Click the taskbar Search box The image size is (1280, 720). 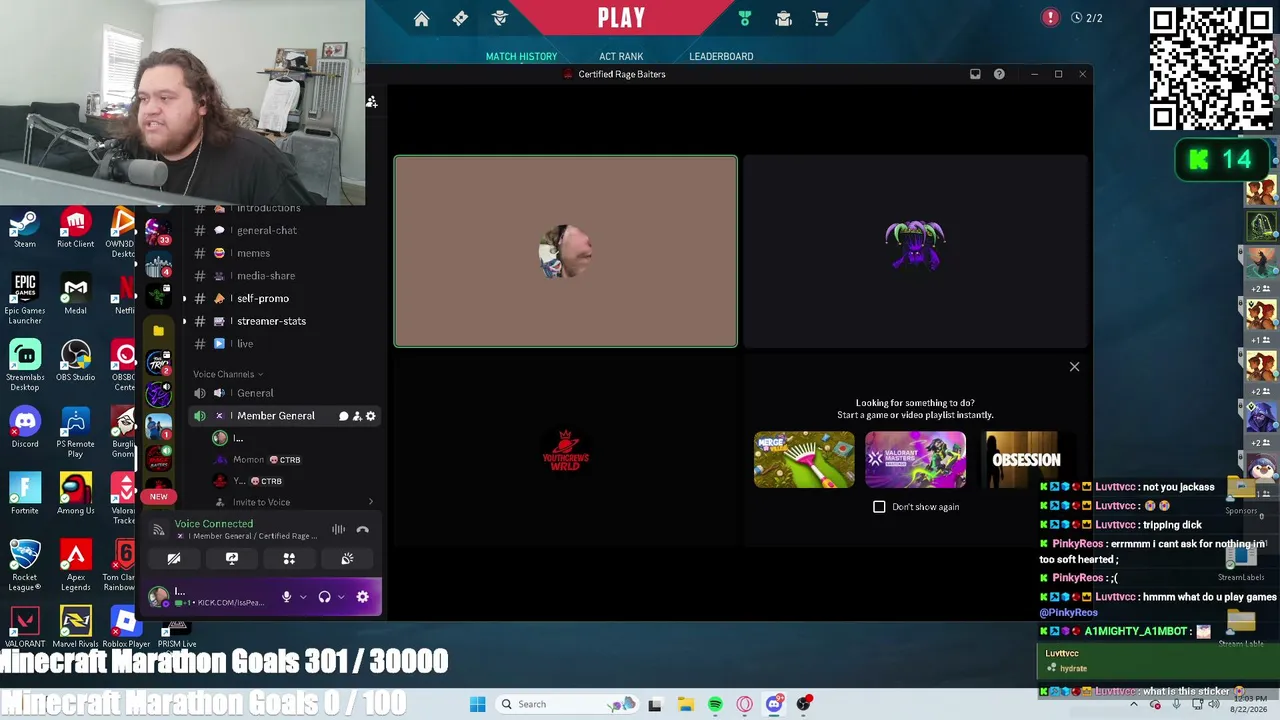568,704
